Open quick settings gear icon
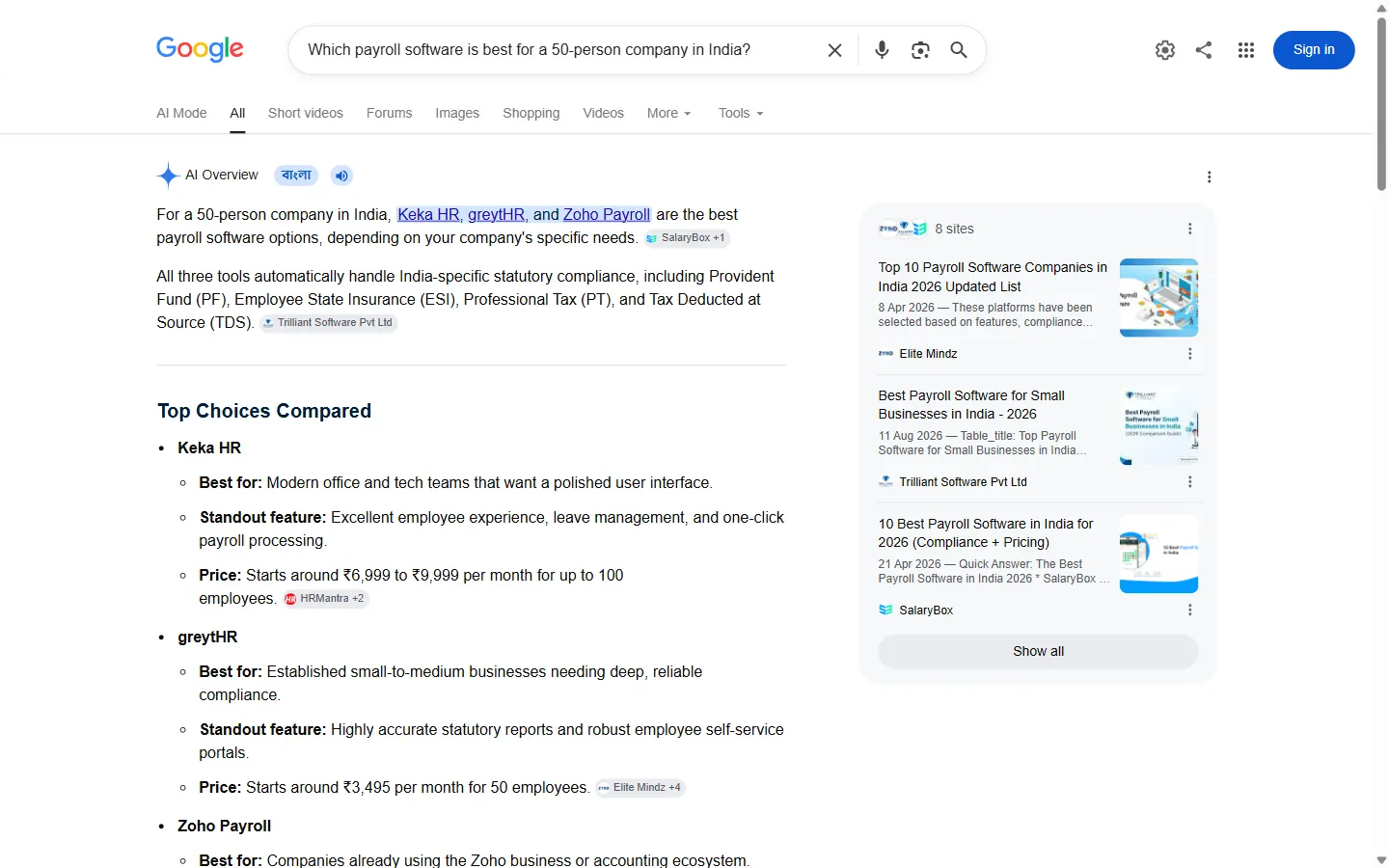Image resolution: width=1389 pixels, height=868 pixels. pos(1165,50)
